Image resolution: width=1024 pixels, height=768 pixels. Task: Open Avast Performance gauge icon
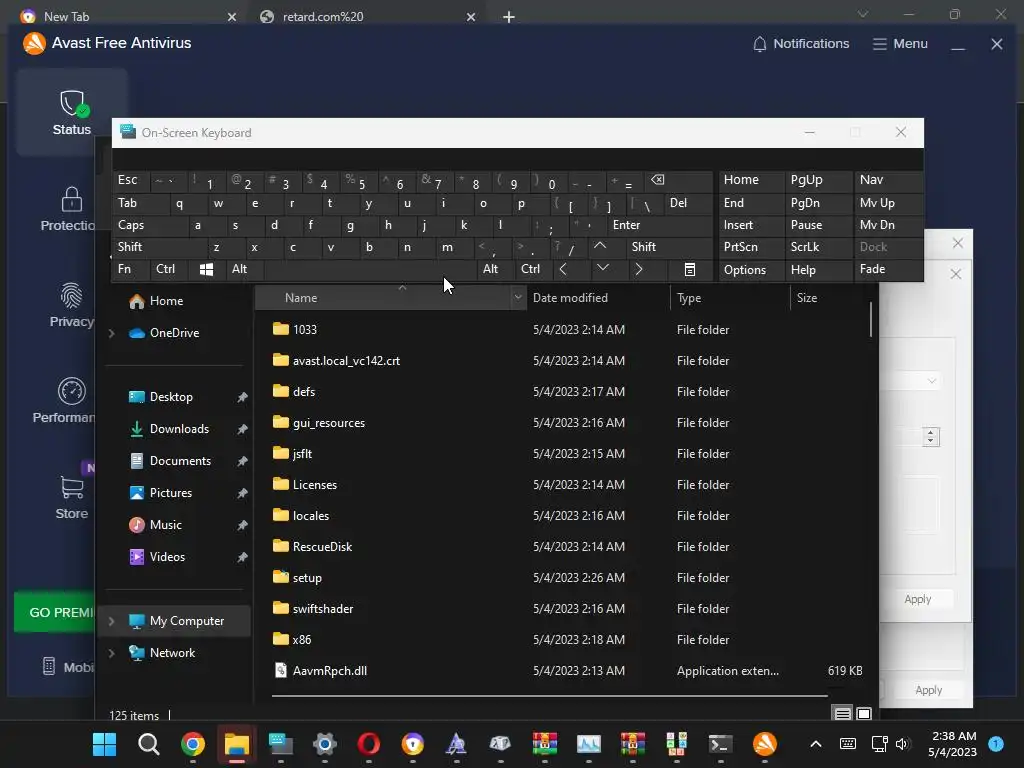click(72, 391)
